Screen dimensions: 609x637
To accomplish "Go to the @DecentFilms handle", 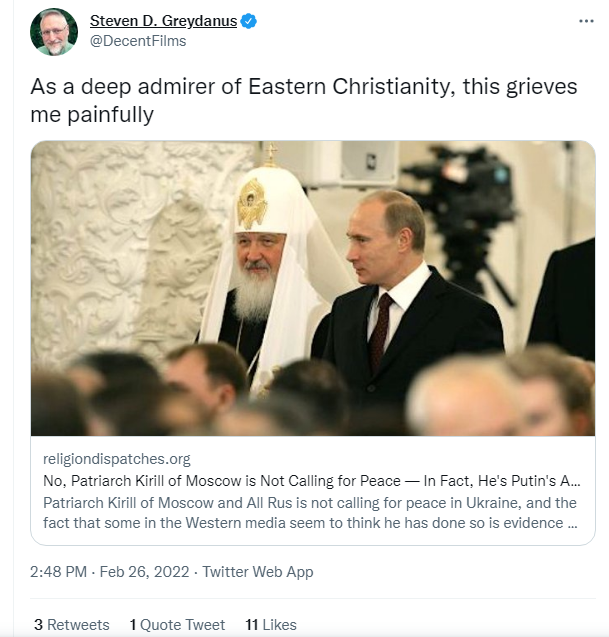I will 138,41.
